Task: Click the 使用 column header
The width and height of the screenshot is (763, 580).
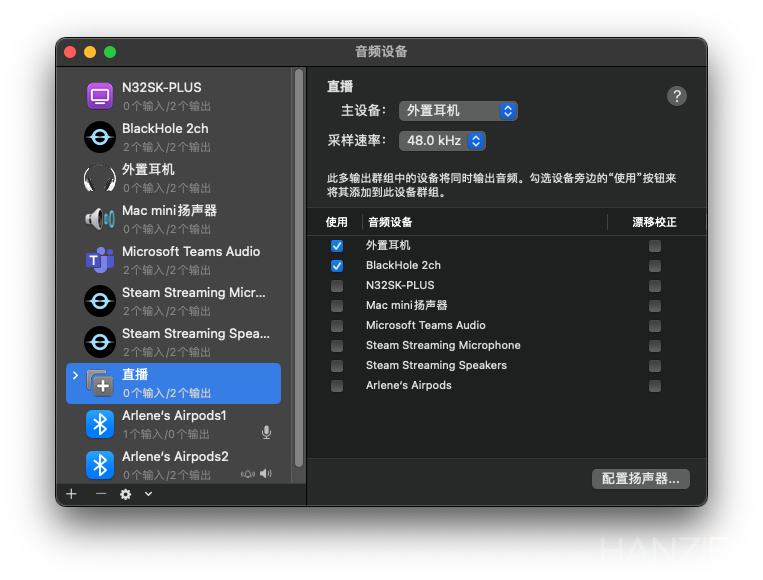Action: pyautogui.click(x=336, y=222)
